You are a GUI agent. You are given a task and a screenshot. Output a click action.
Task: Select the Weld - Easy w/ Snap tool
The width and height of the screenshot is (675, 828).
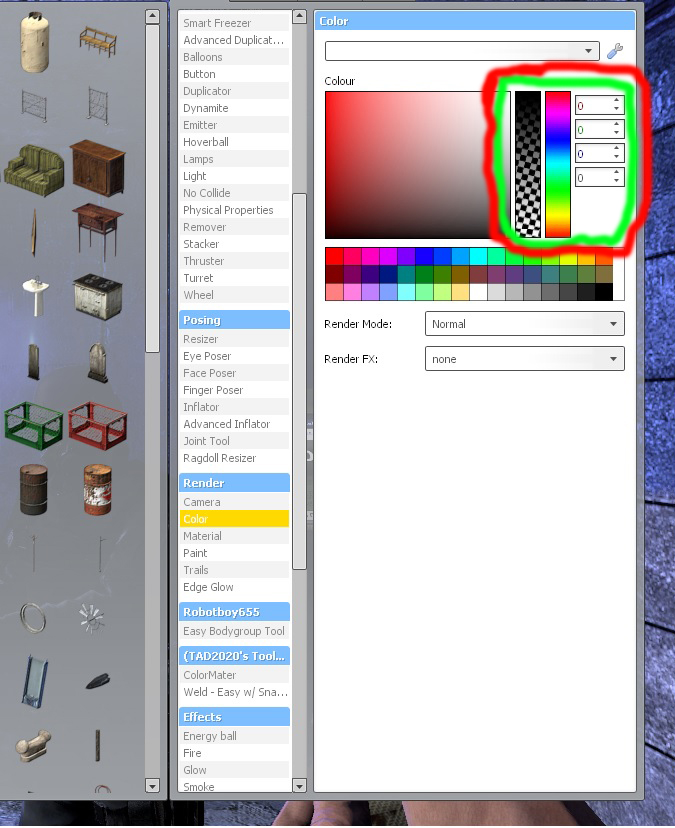pos(235,692)
